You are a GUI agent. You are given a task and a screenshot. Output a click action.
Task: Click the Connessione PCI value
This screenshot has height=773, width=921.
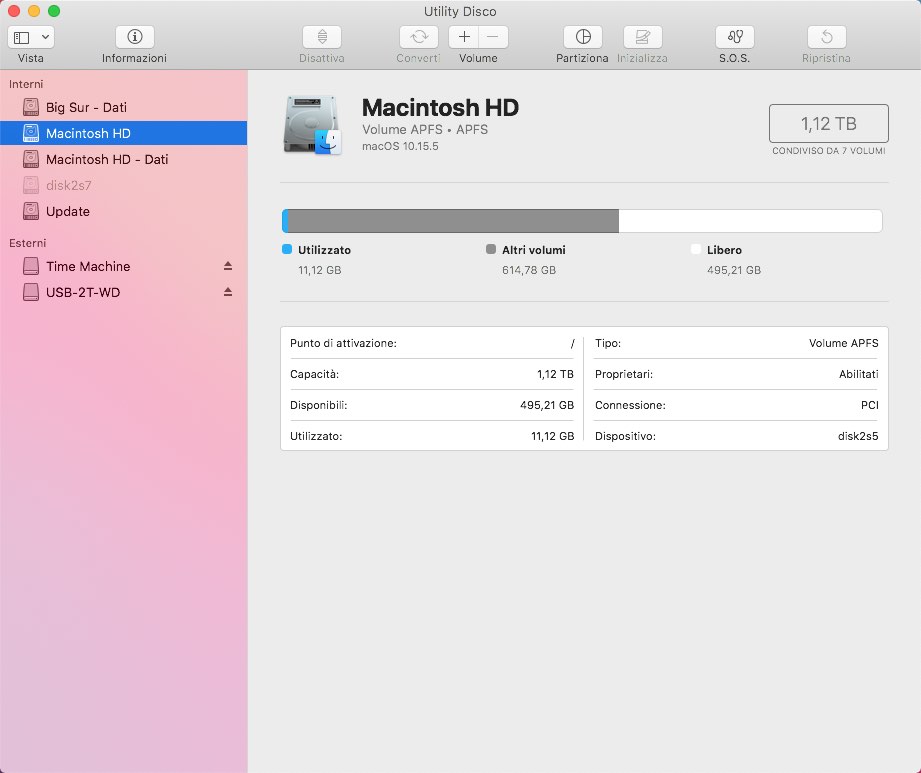870,405
